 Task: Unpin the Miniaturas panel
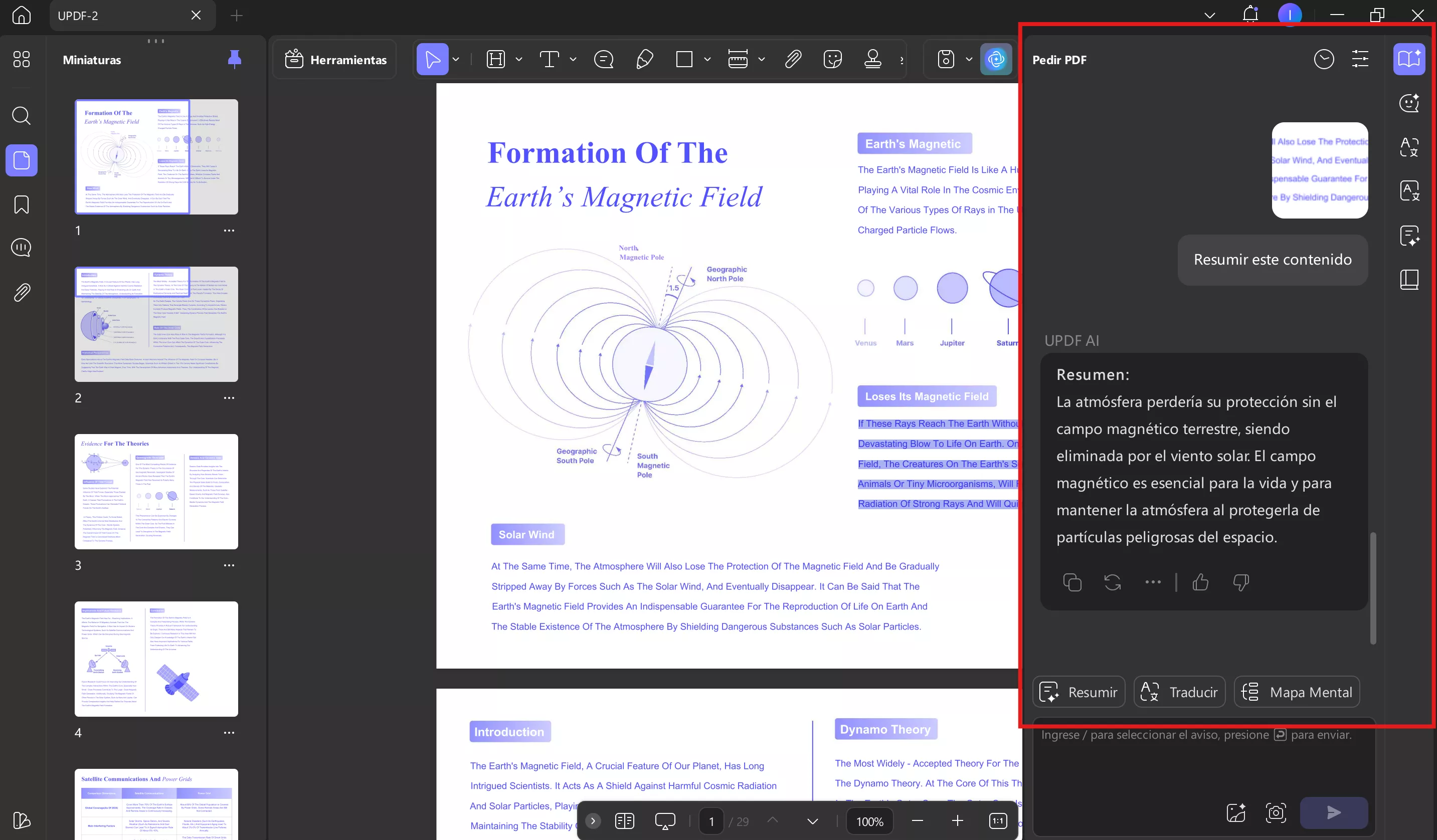click(x=234, y=59)
